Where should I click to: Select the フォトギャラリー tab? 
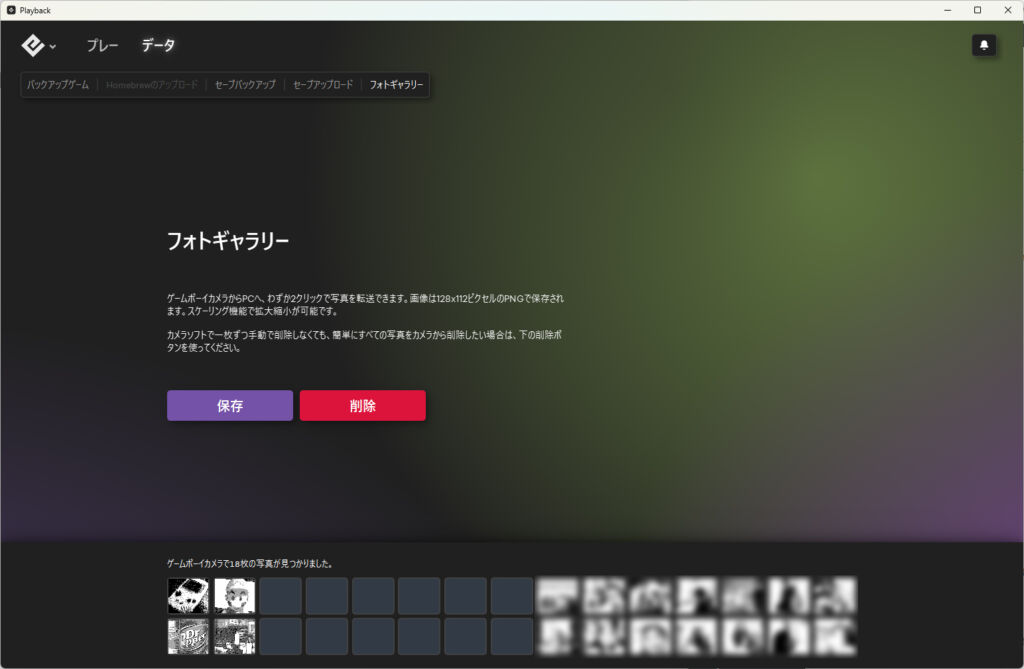pyautogui.click(x=396, y=85)
